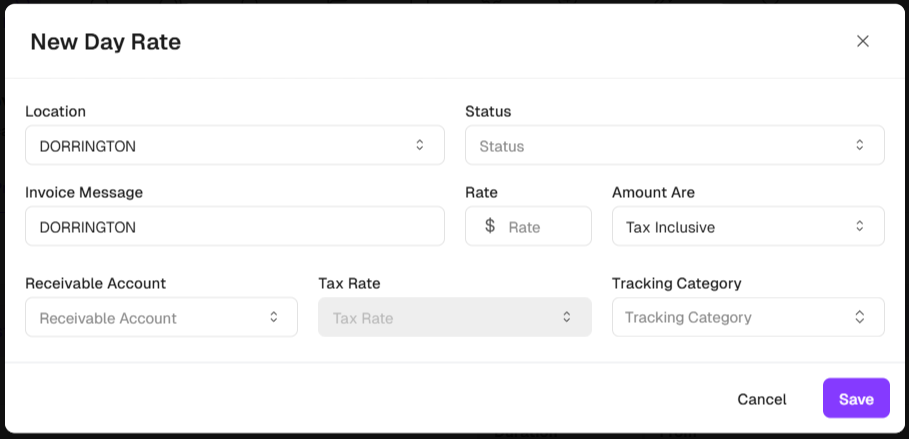Click the Tax Rate chevron icon

566,317
